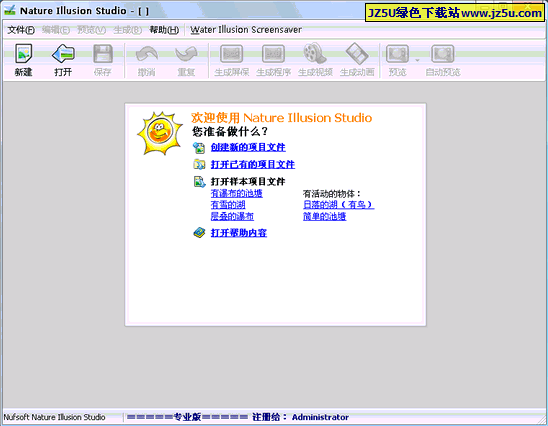Click the 生成动画 filmstrip icon
The image size is (548, 426).
tap(357, 54)
